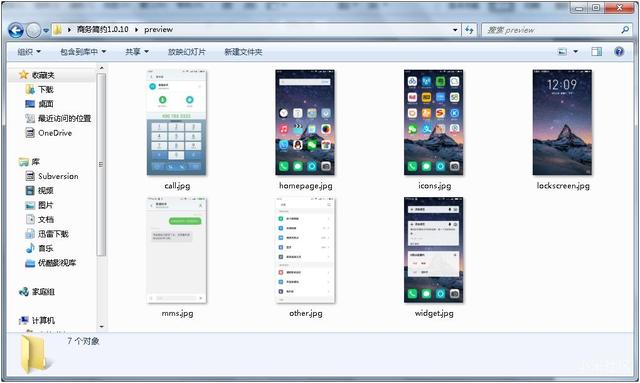Expand the address bar history dropdown arrow

tap(455, 30)
